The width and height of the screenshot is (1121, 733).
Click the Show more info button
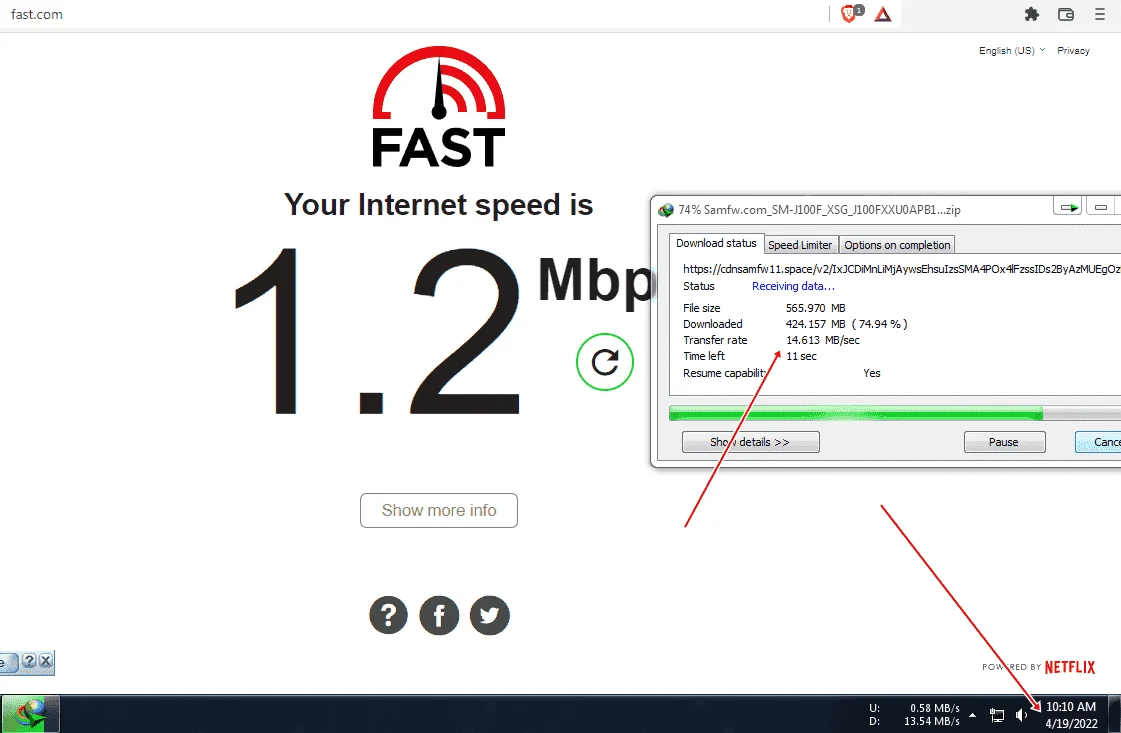[x=439, y=511]
